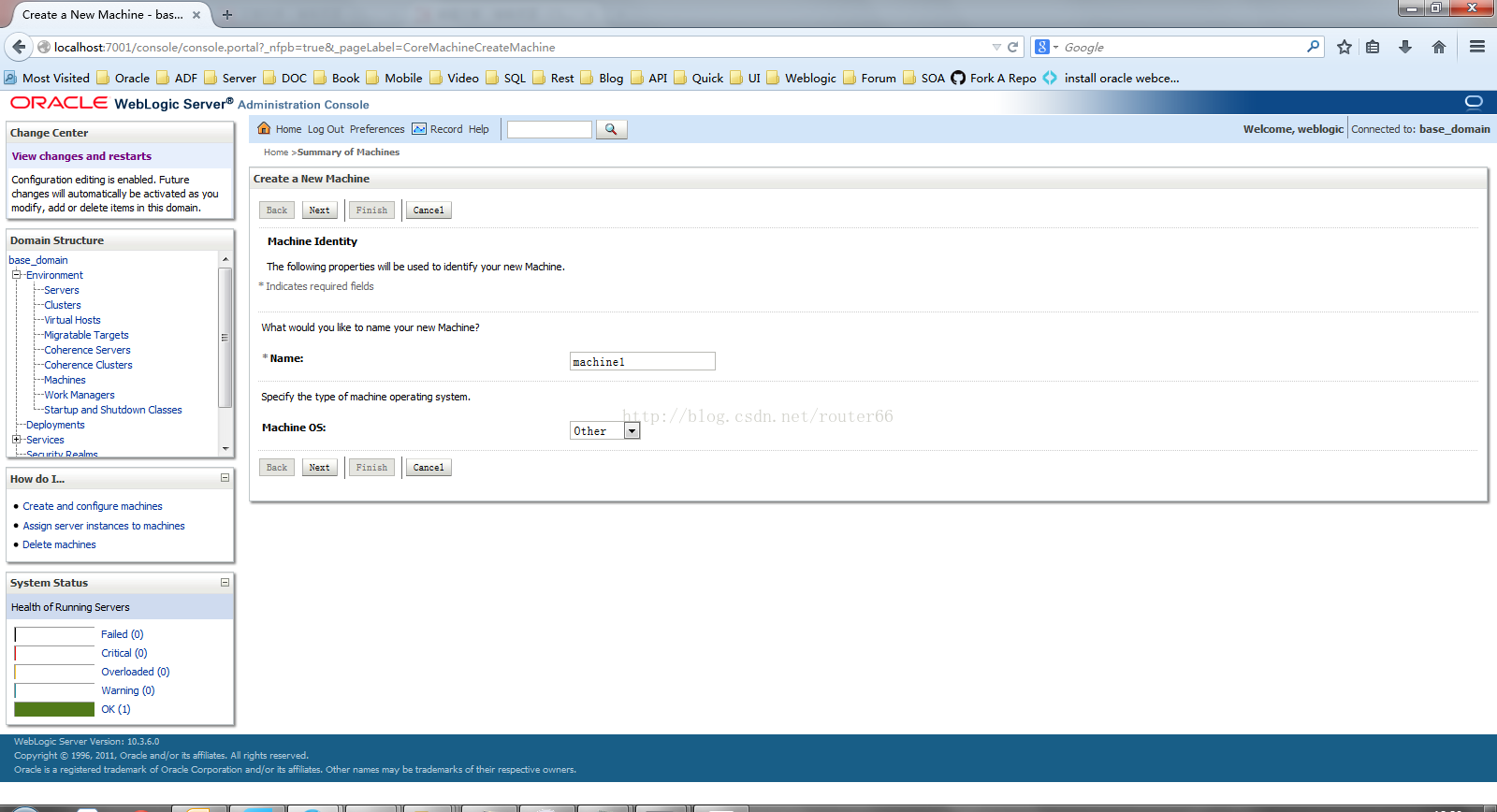Select Machines in Domain Structure tree
Image resolution: width=1497 pixels, height=812 pixels.
[65, 380]
